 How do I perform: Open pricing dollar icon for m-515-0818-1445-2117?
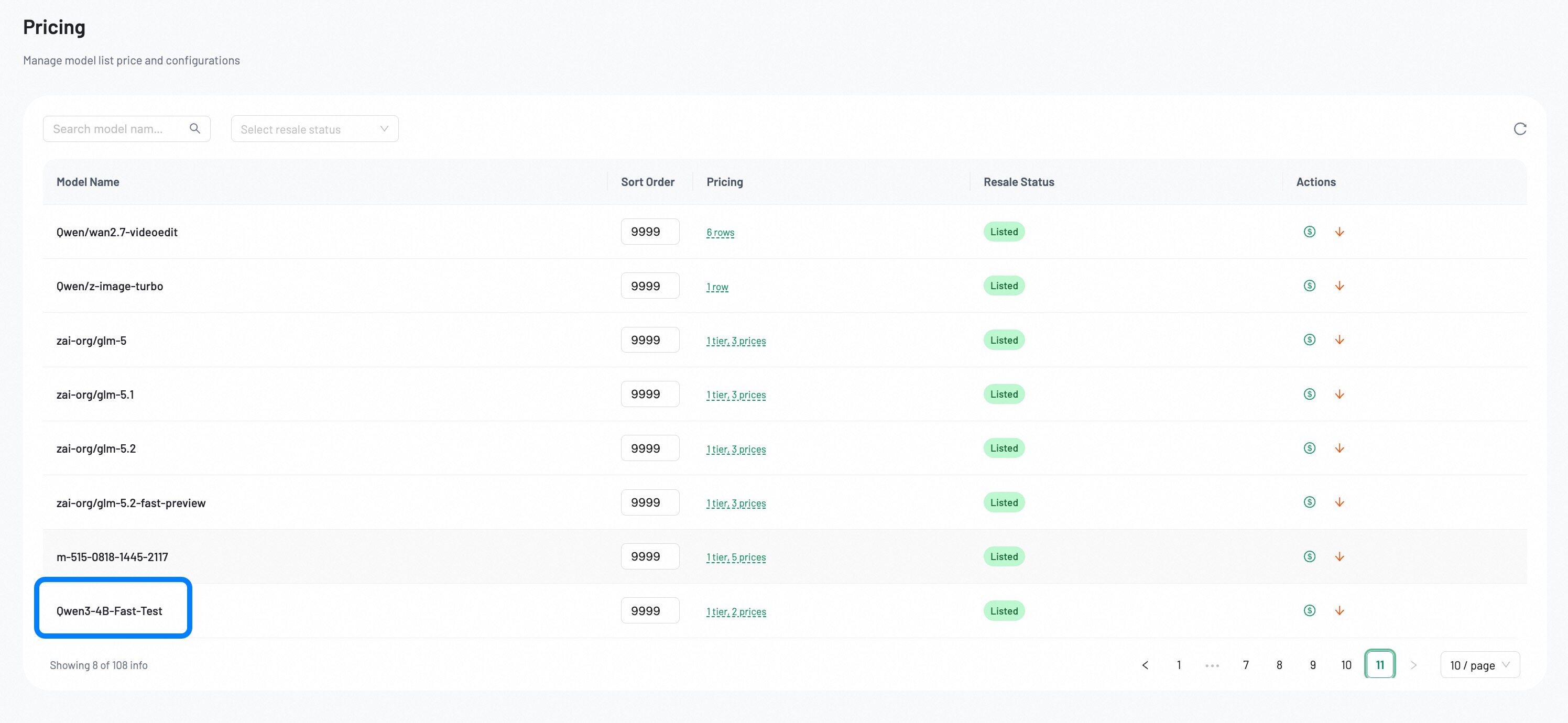click(1309, 556)
